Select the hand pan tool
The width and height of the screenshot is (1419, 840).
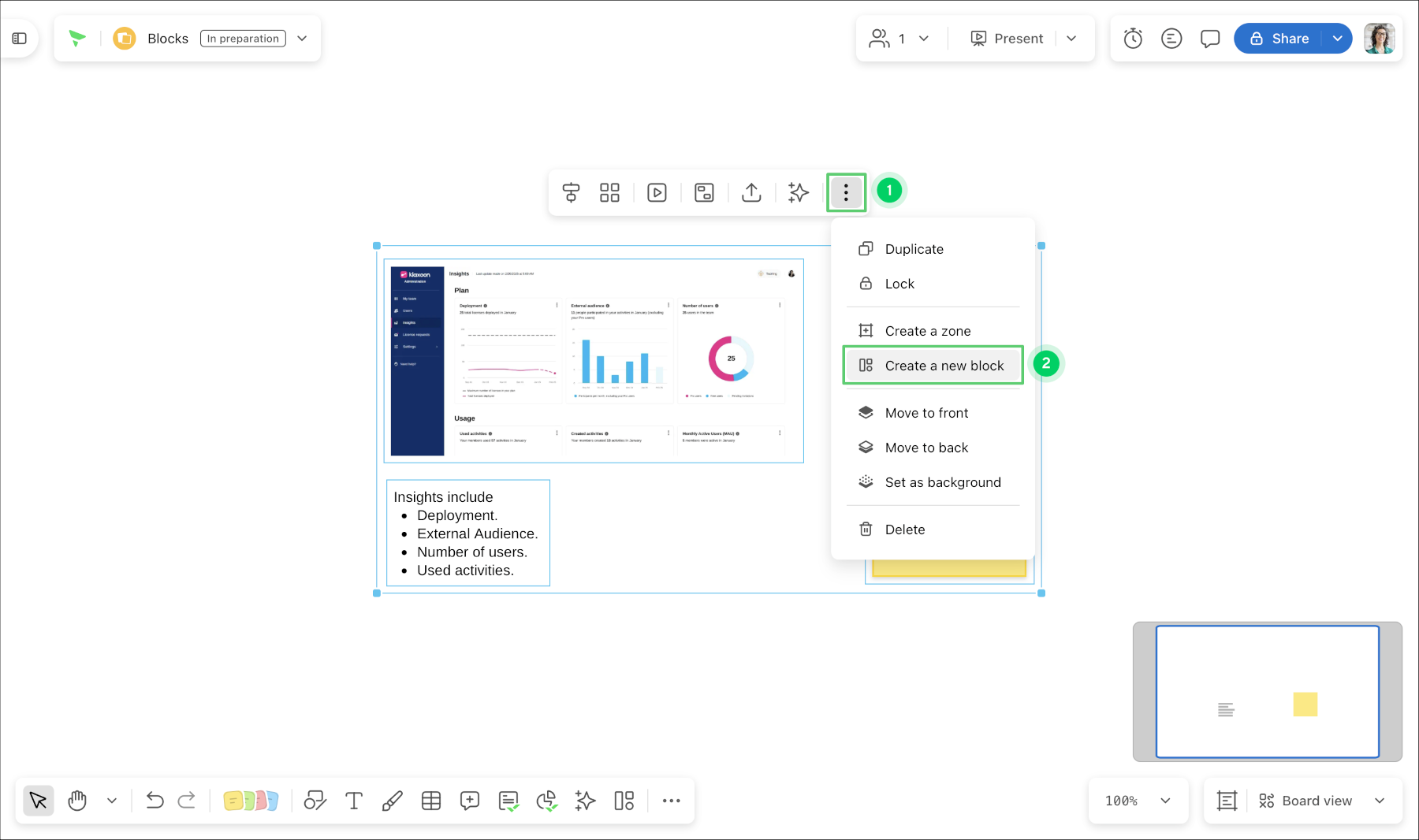click(x=77, y=801)
